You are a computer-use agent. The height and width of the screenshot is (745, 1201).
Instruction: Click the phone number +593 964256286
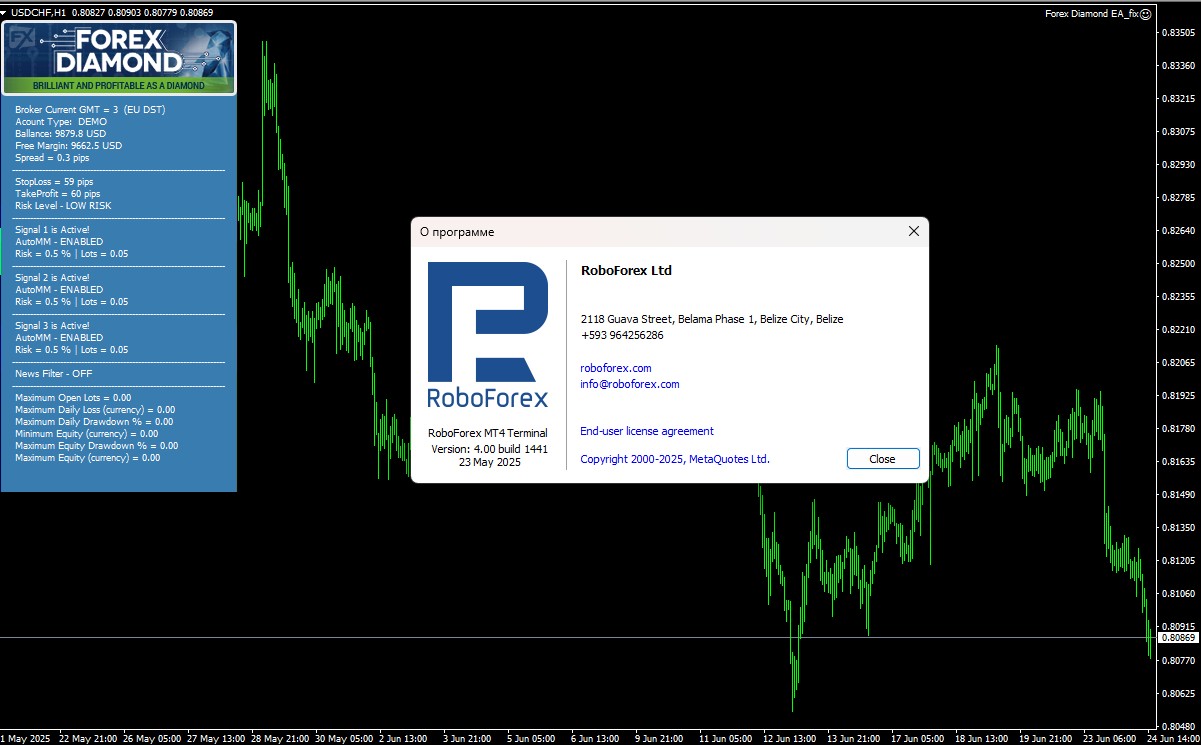pyautogui.click(x=622, y=335)
